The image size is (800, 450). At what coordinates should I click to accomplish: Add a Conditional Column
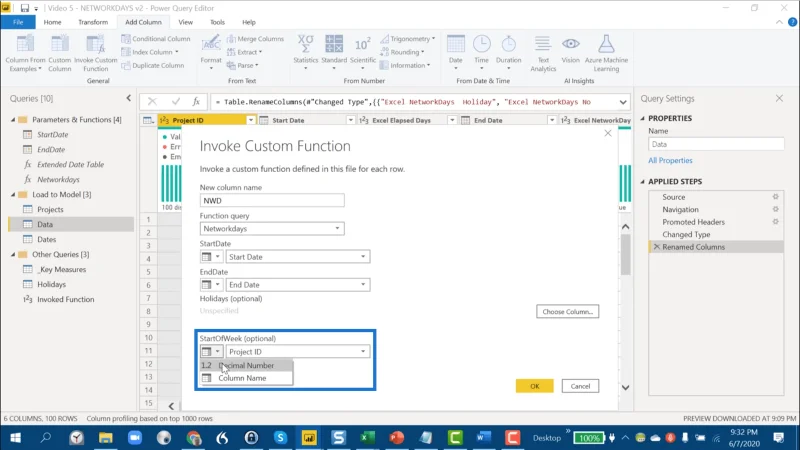point(156,39)
